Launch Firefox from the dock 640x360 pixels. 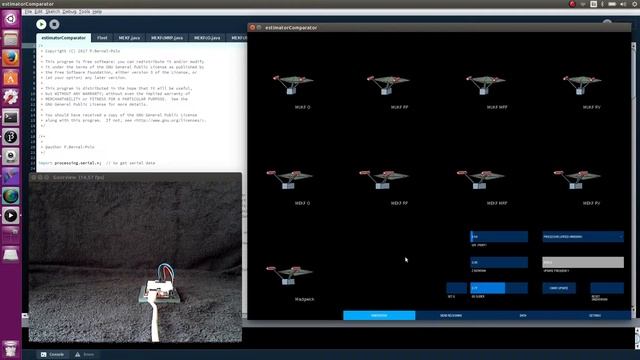pos(11,58)
